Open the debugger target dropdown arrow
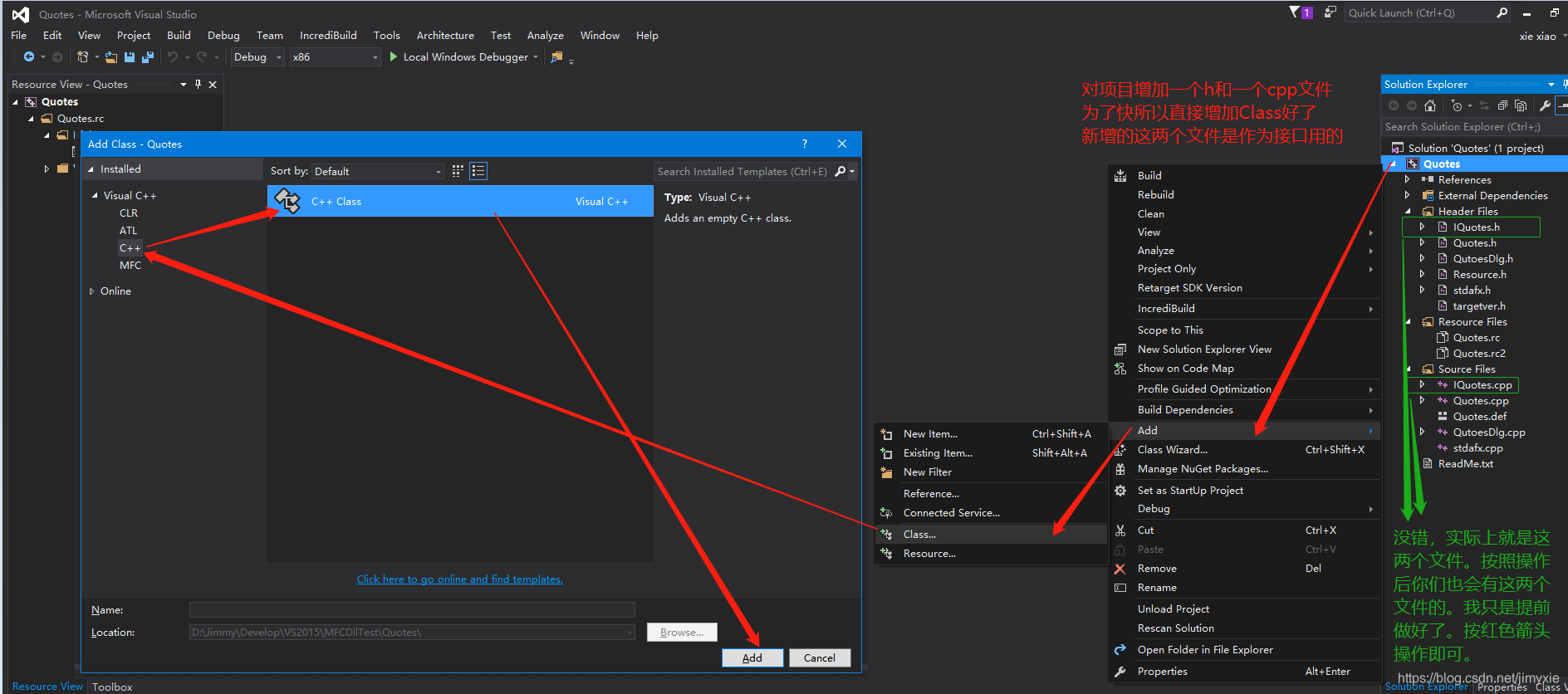 coord(536,57)
